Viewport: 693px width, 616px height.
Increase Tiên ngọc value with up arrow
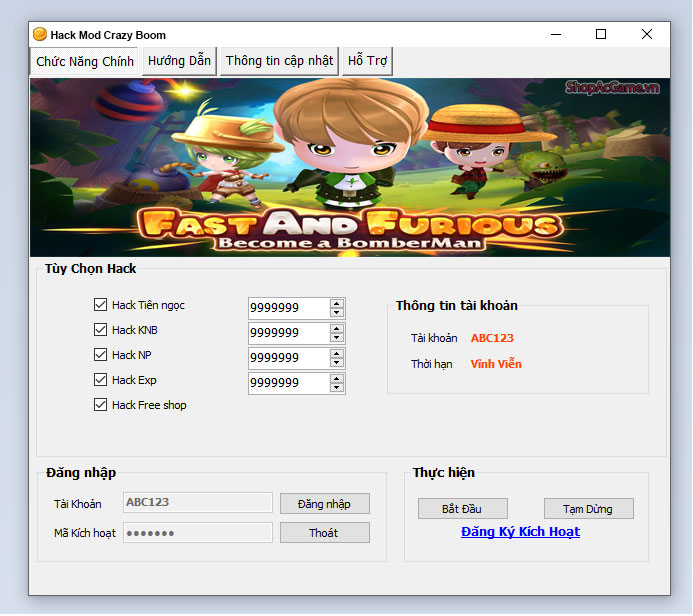(337, 303)
